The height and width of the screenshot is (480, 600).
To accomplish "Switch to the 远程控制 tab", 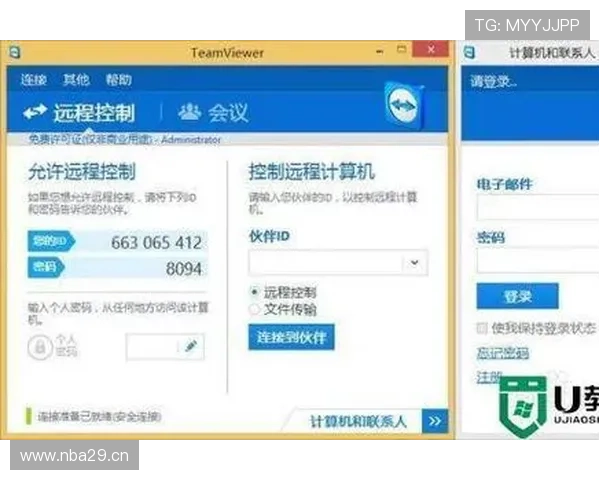I will [x=79, y=113].
